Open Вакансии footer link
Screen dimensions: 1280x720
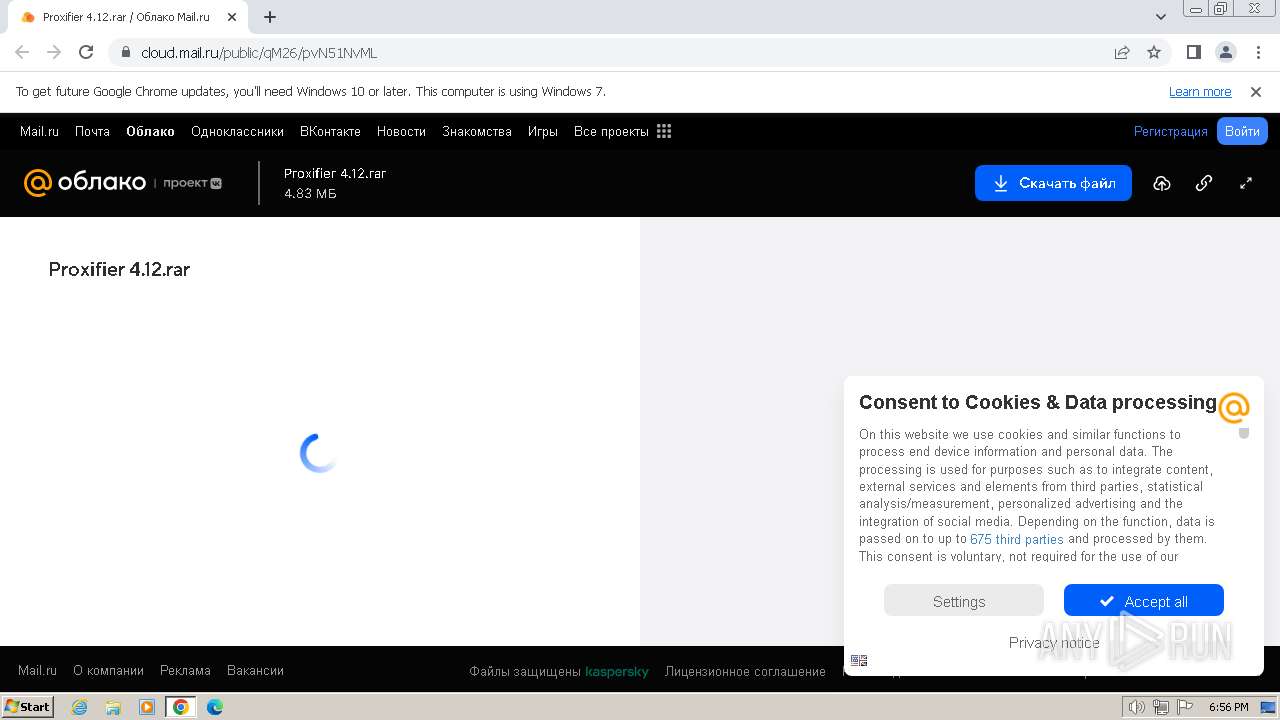point(255,671)
